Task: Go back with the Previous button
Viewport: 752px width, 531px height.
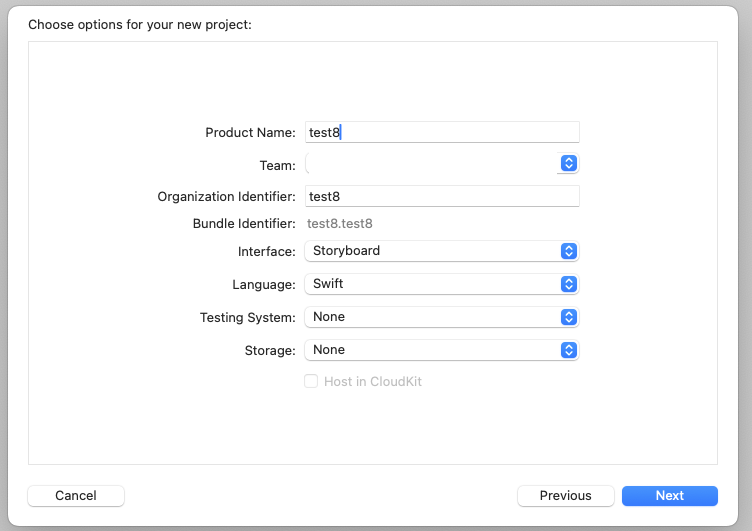Action: click(x=565, y=495)
